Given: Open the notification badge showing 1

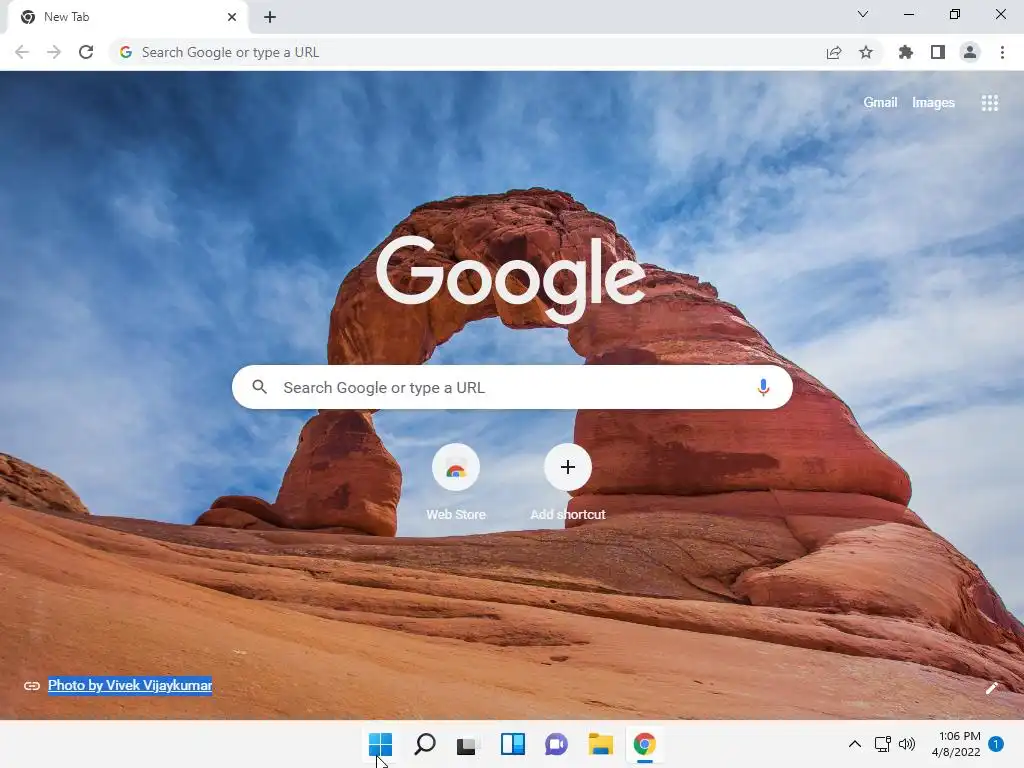Looking at the screenshot, I should coord(996,744).
